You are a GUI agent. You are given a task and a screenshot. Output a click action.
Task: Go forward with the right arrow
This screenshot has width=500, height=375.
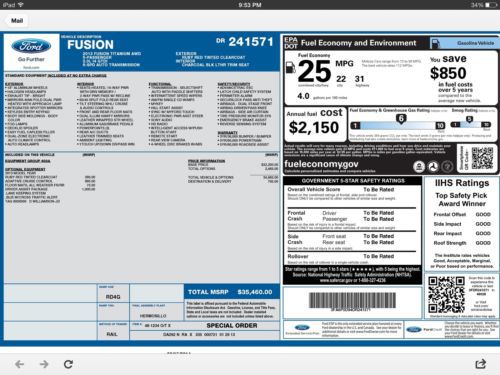44,364
